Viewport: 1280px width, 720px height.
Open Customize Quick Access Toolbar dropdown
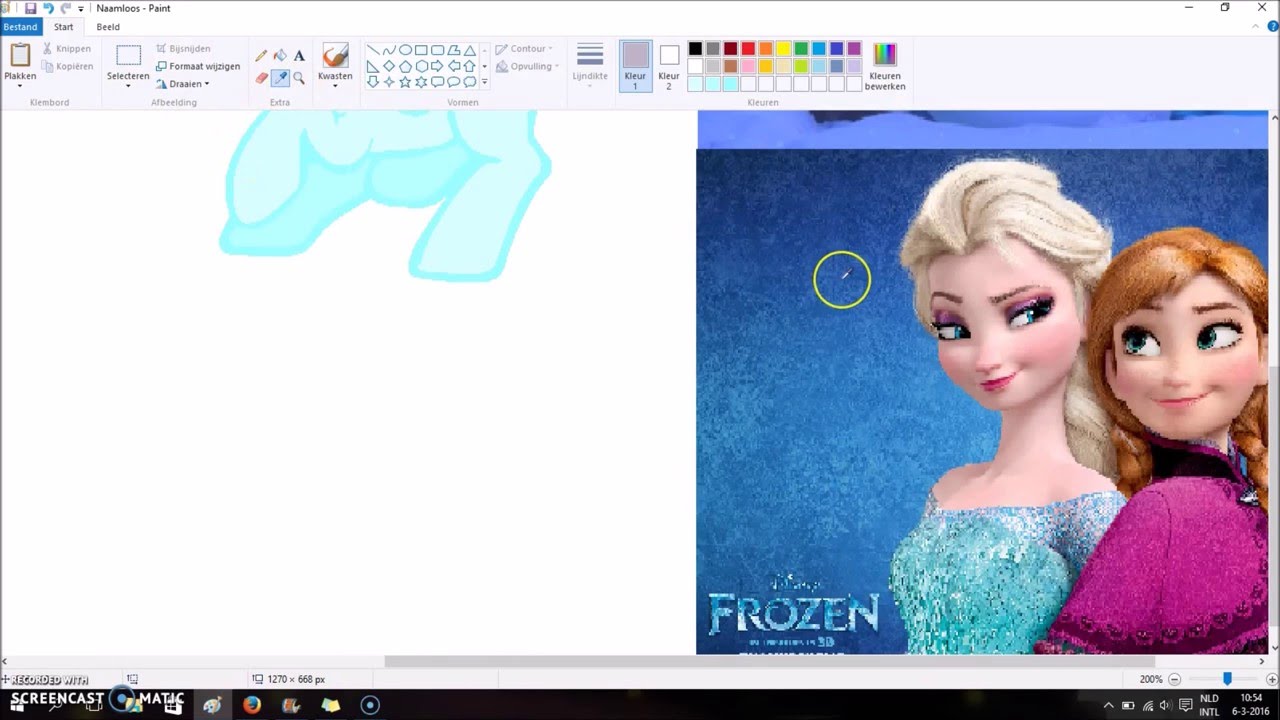(81, 8)
